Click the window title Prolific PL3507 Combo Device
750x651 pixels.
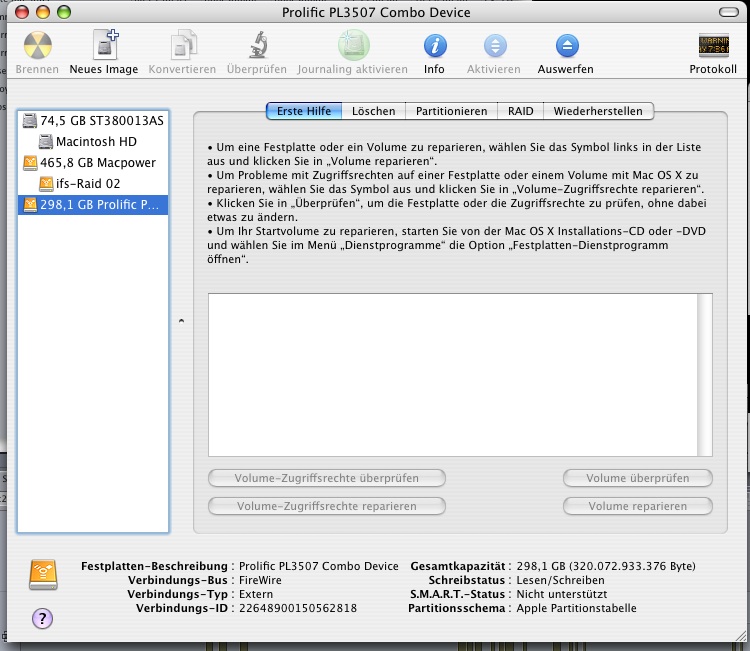point(376,12)
